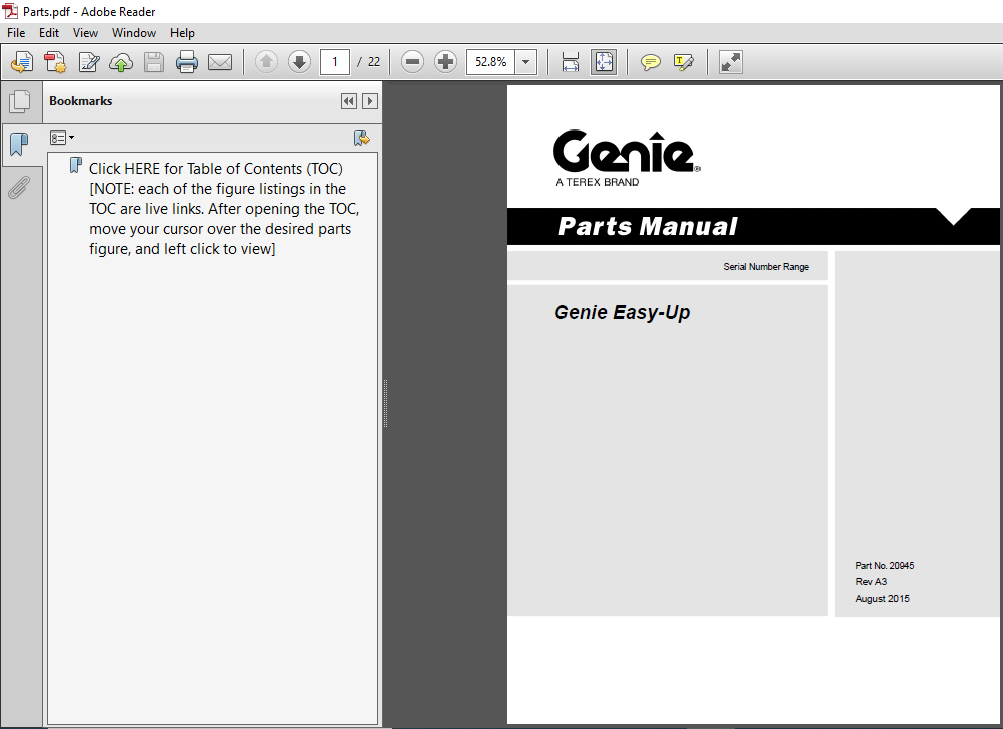Click the navigation pane splitter handle
Viewport: 1003px width, 729px height.
(x=385, y=404)
